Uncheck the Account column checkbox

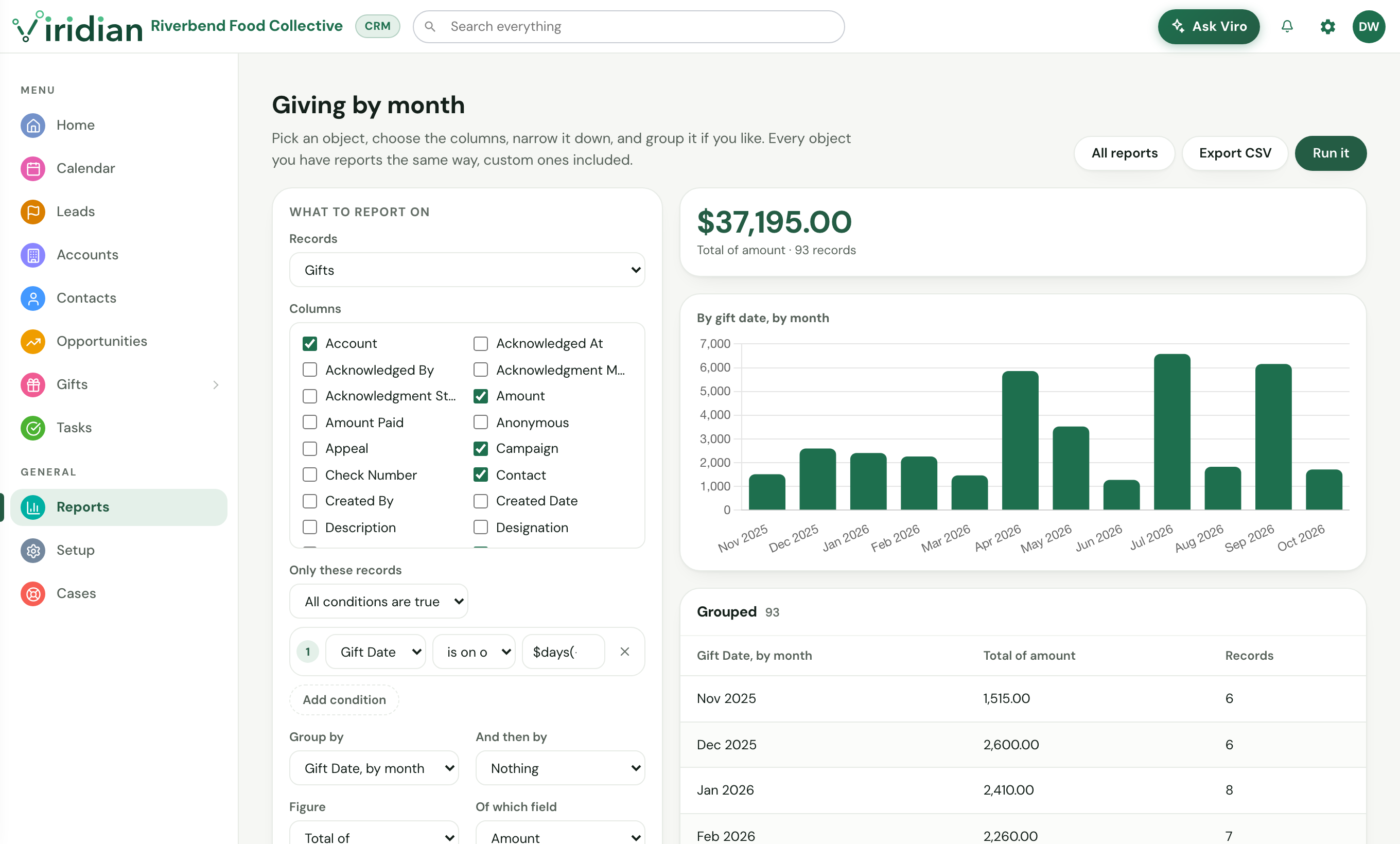[310, 344]
